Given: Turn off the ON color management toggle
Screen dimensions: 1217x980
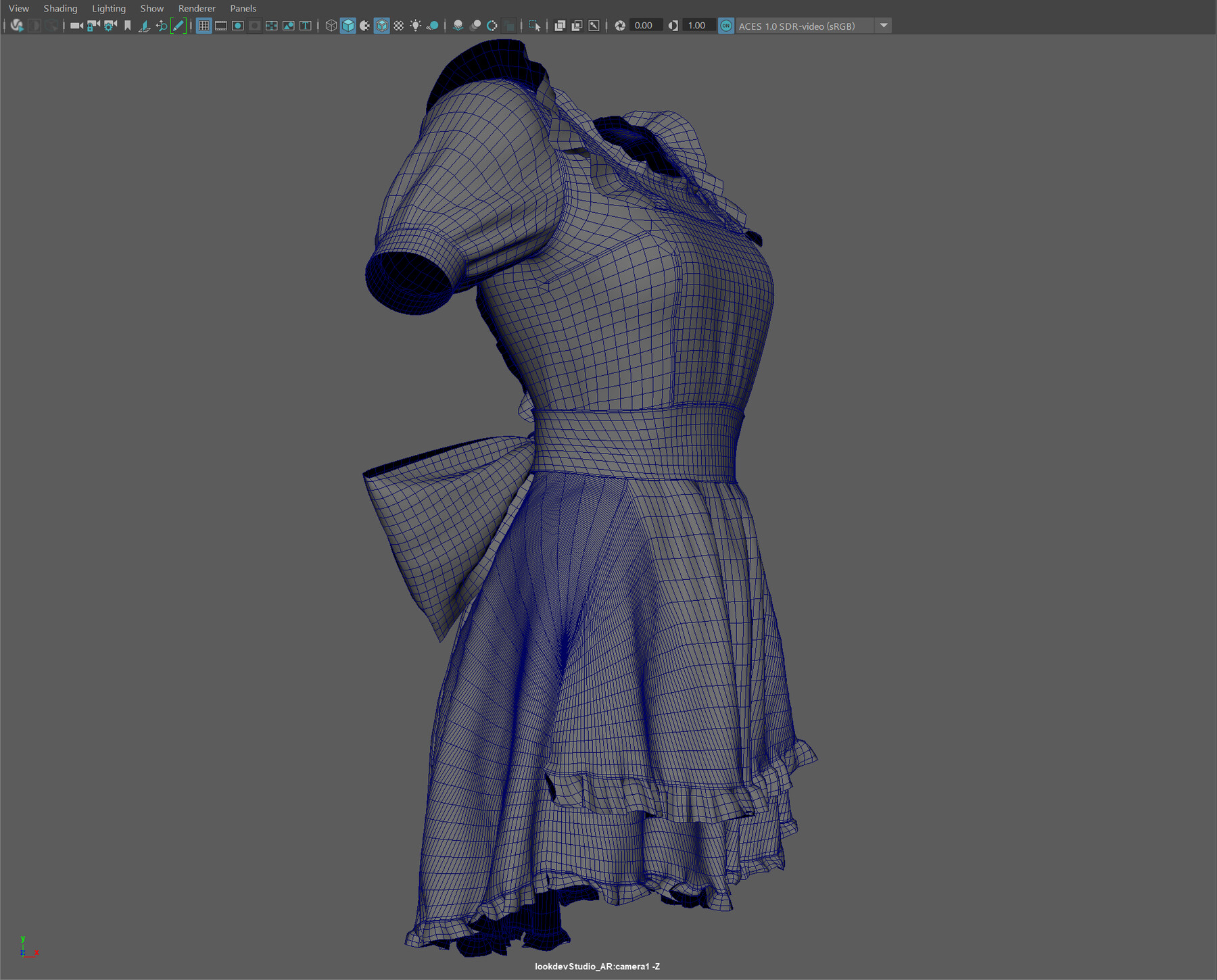Looking at the screenshot, I should 725,26.
